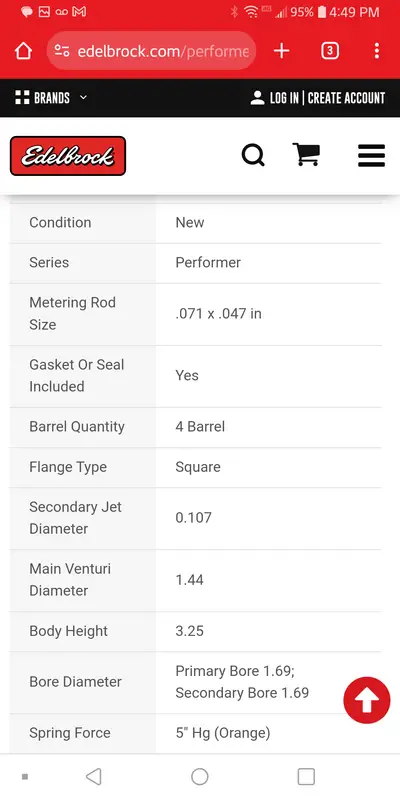Click the chevron next to Brands
The height and width of the screenshot is (800, 400).
83,97
